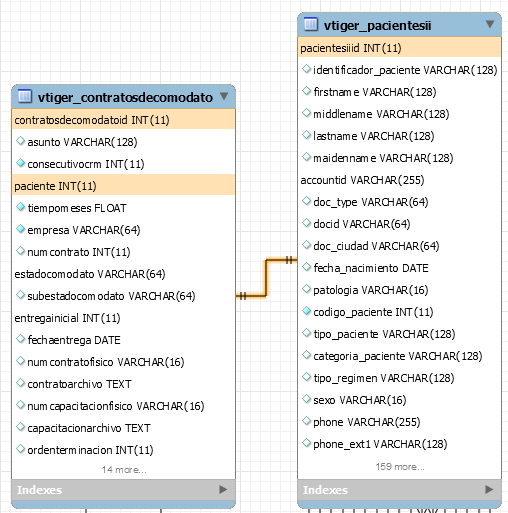Click the vtiger_contratosdecomodato table icon
Image resolution: width=508 pixels, height=513 pixels.
tap(25, 96)
